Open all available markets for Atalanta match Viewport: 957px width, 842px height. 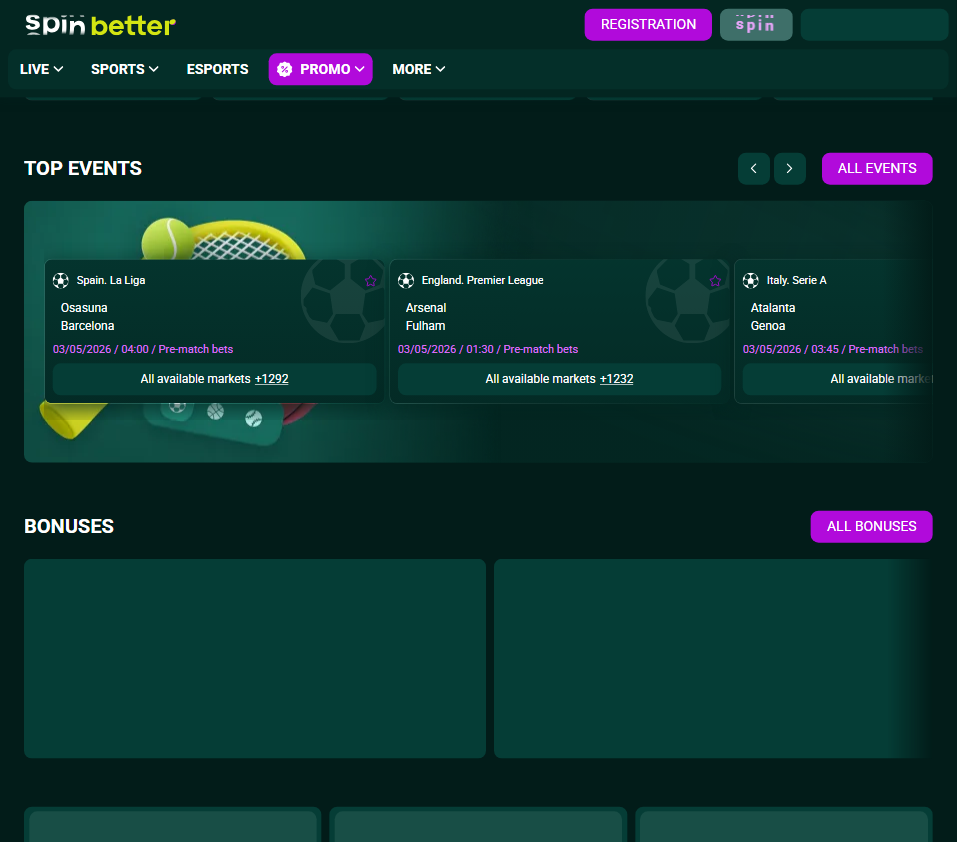click(x=837, y=379)
